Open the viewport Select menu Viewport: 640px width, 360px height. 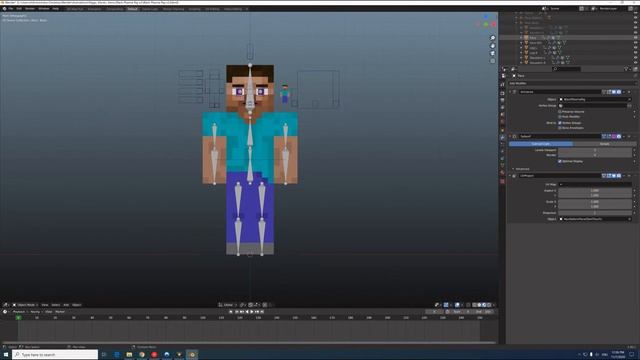[x=56, y=305]
